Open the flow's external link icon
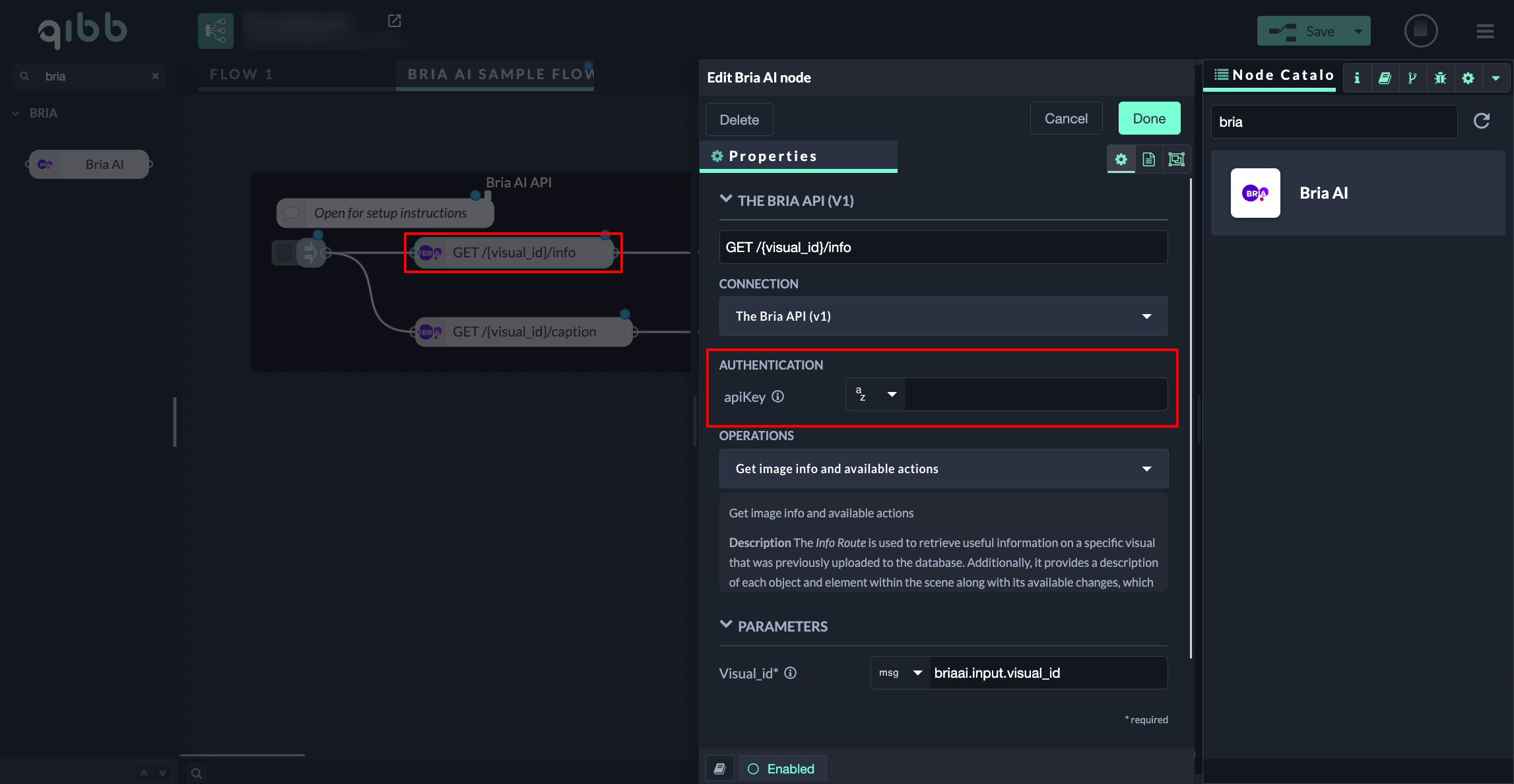Image resolution: width=1514 pixels, height=784 pixels. [394, 21]
